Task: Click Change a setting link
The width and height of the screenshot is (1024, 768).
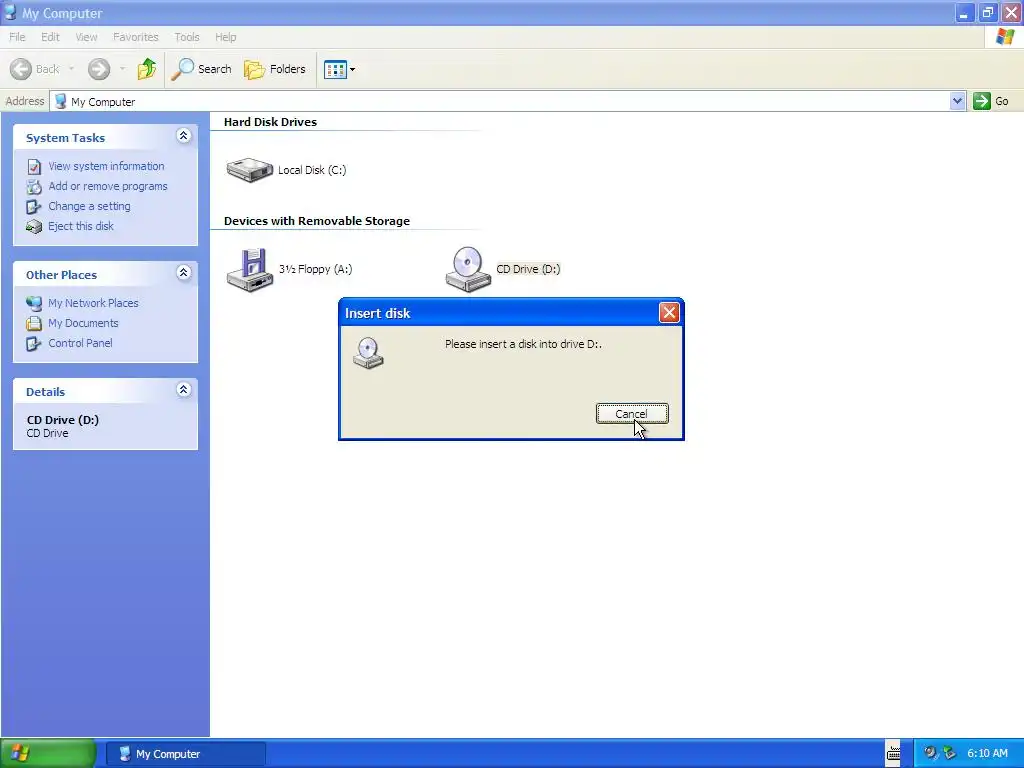Action: 89,206
